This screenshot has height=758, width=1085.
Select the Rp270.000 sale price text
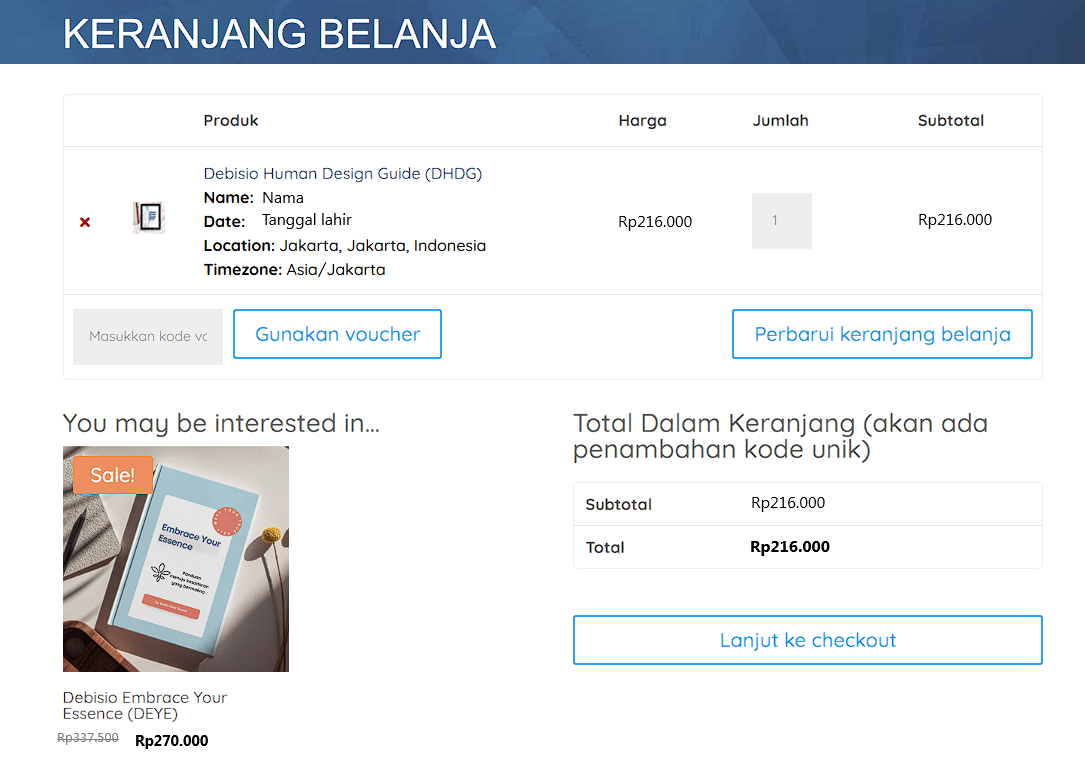(x=172, y=741)
